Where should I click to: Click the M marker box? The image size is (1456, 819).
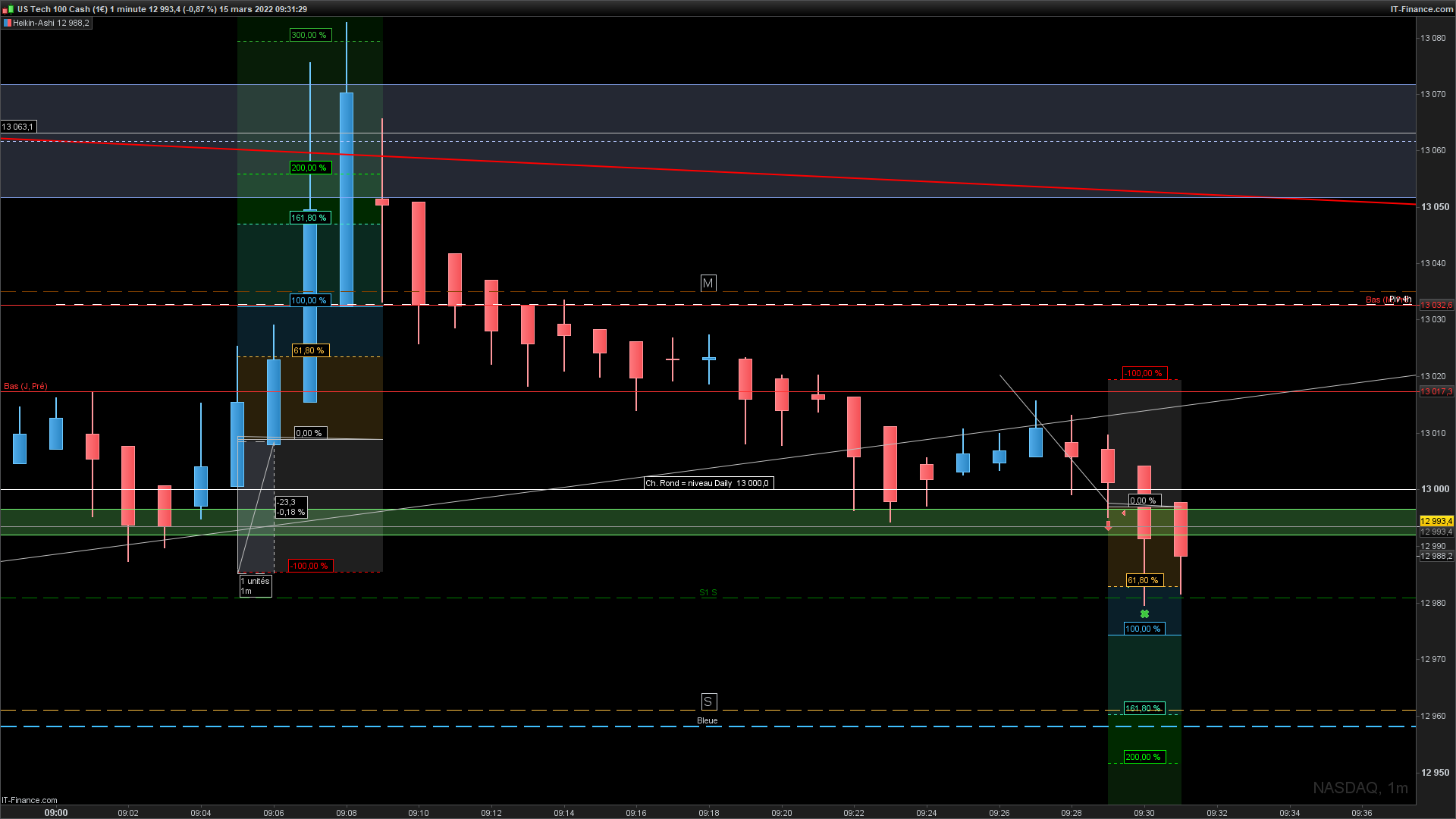coord(708,283)
